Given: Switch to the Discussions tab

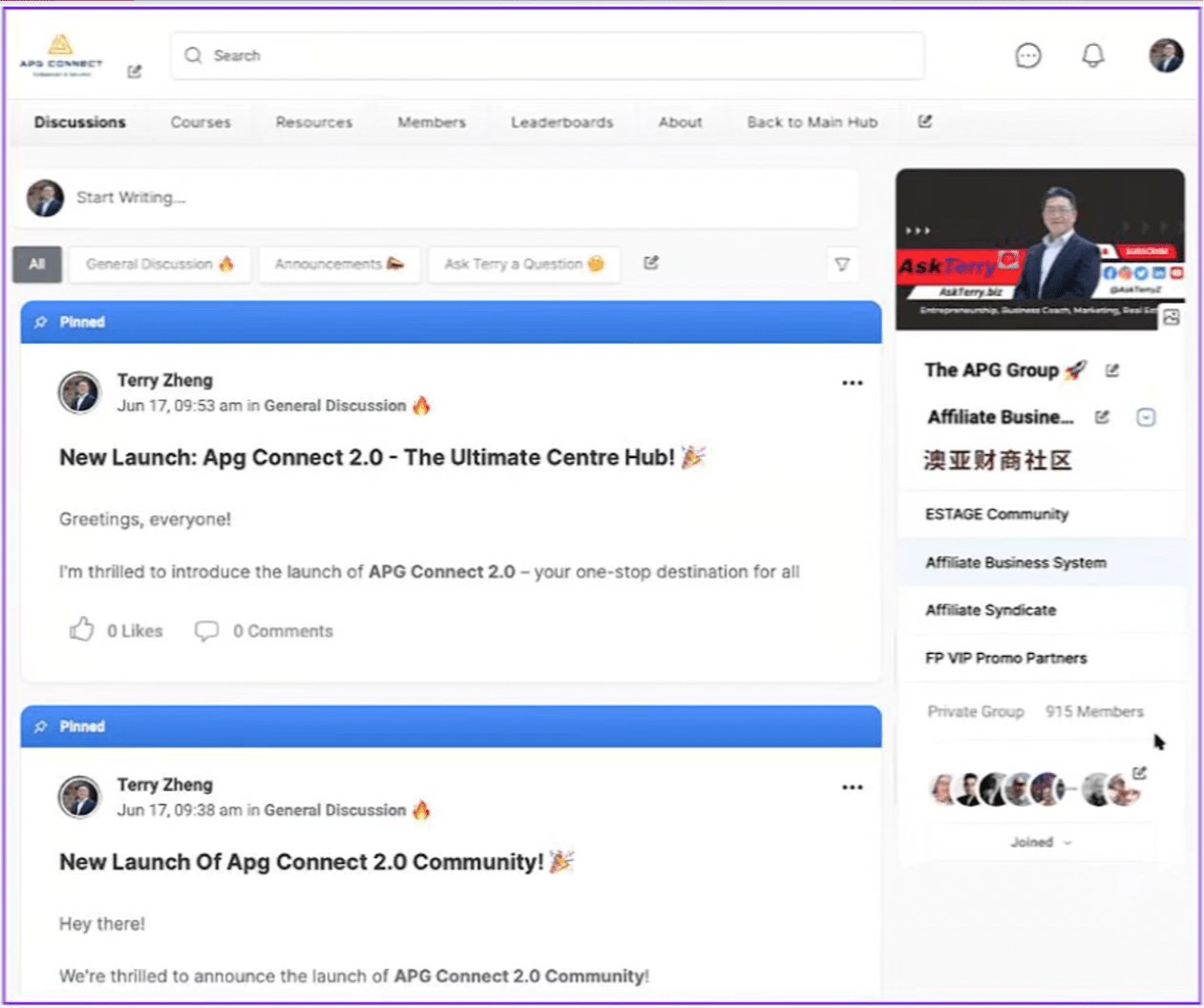Looking at the screenshot, I should click(x=80, y=122).
